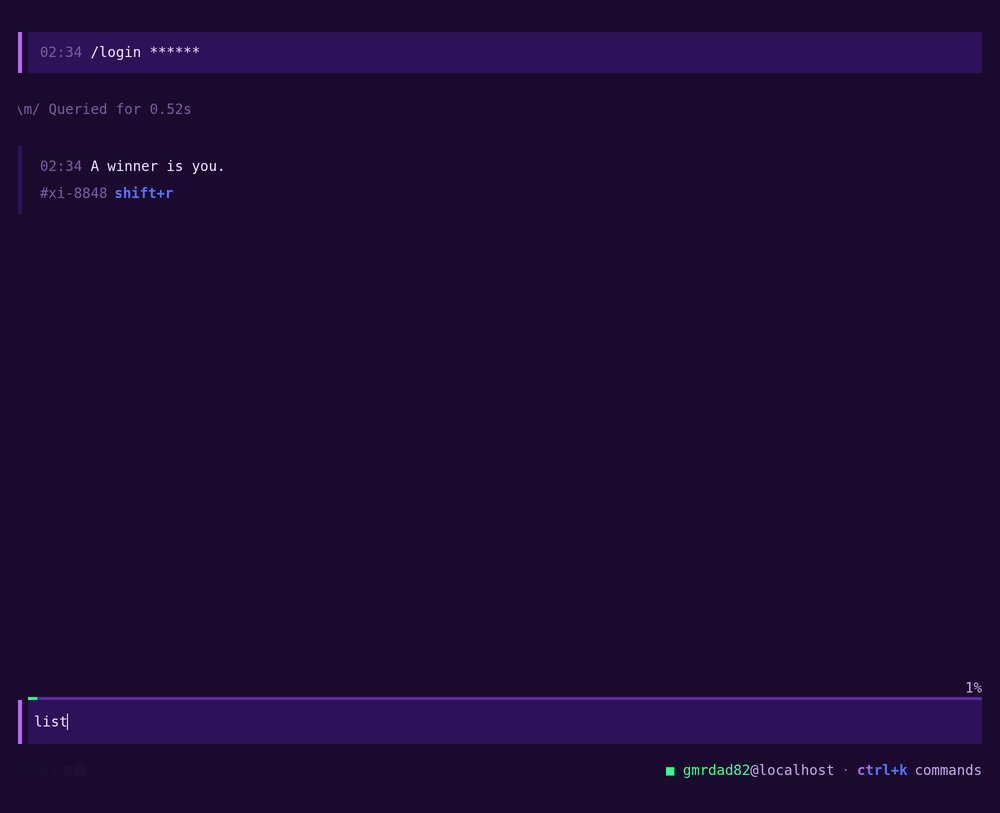
Task: Click the "Queried for 0.52s" status line
Action: pyautogui.click(x=119, y=109)
